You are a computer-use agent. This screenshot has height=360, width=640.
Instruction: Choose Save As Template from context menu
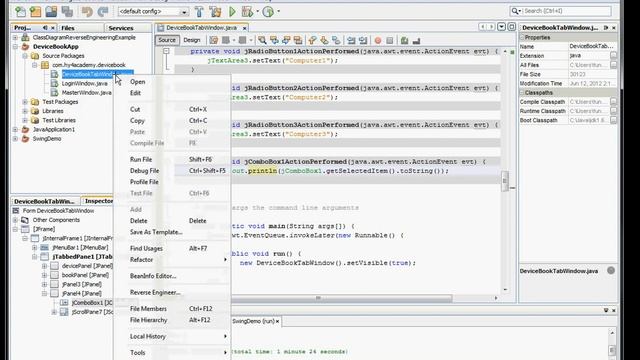point(172,232)
